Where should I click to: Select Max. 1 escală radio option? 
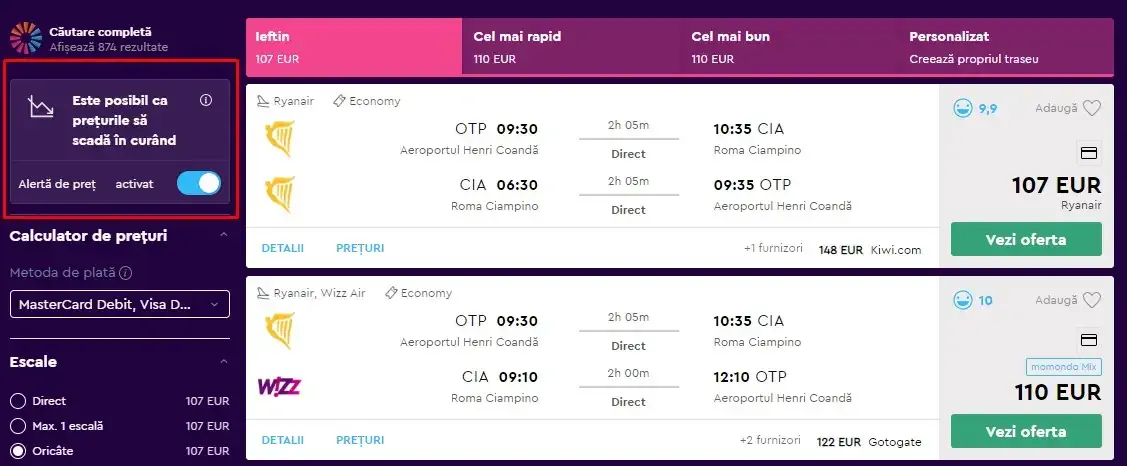coord(18,426)
